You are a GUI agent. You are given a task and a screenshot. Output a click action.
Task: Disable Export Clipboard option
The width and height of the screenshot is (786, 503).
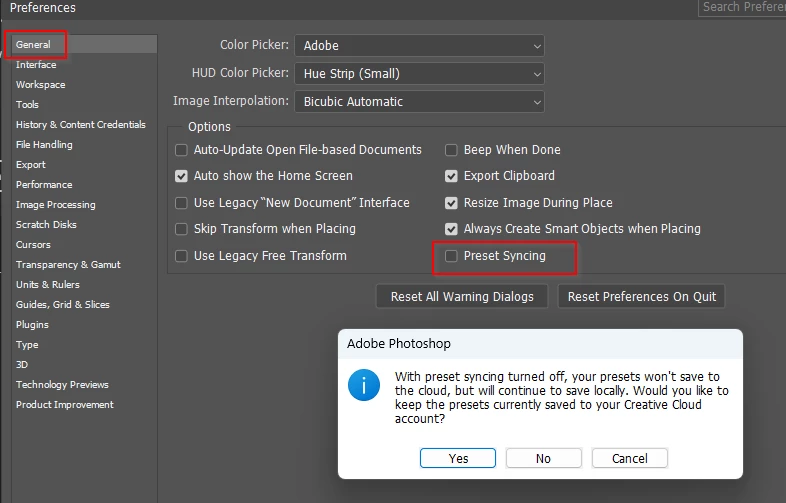[451, 176]
